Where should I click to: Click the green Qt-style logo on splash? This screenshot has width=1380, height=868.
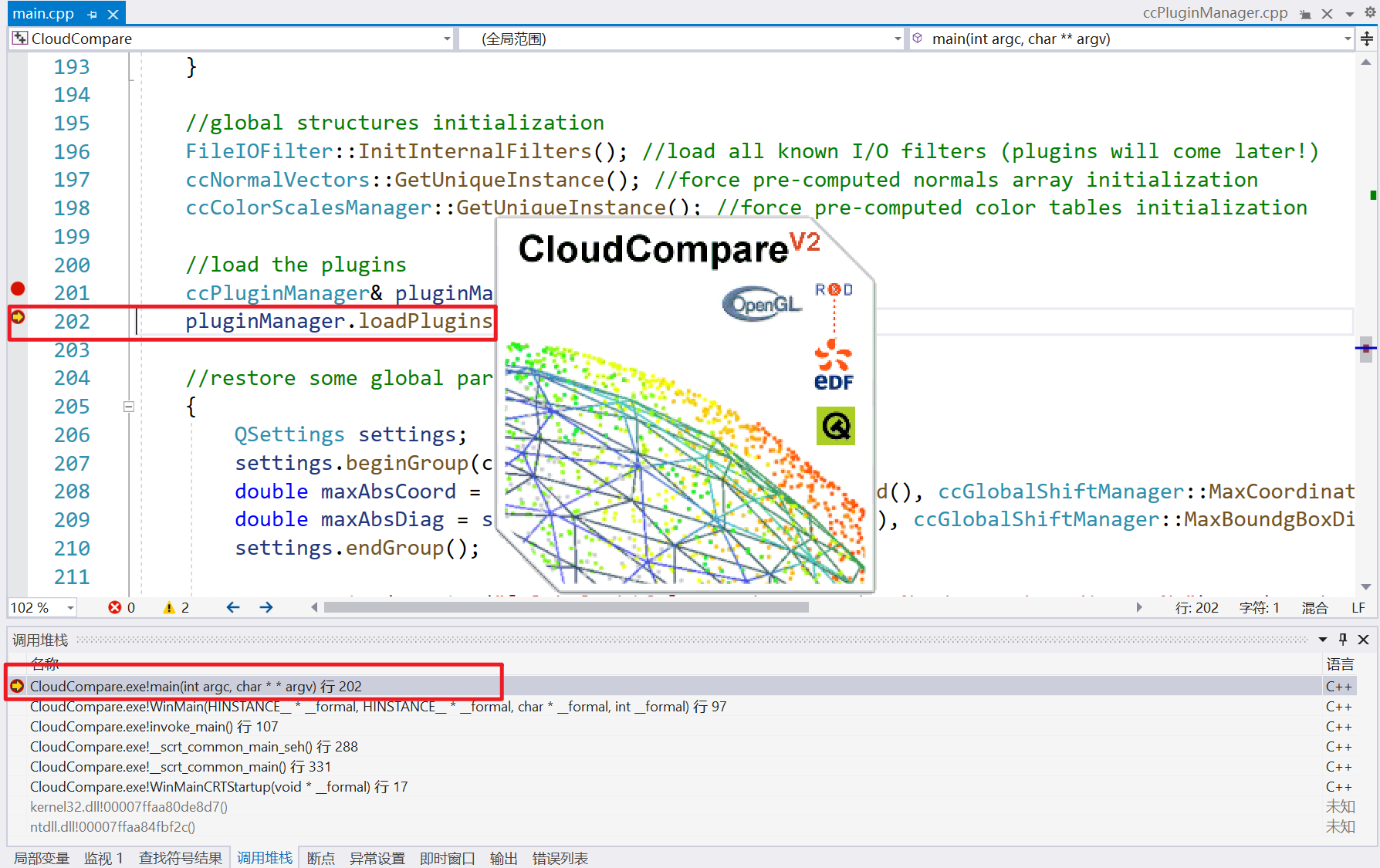pos(836,426)
